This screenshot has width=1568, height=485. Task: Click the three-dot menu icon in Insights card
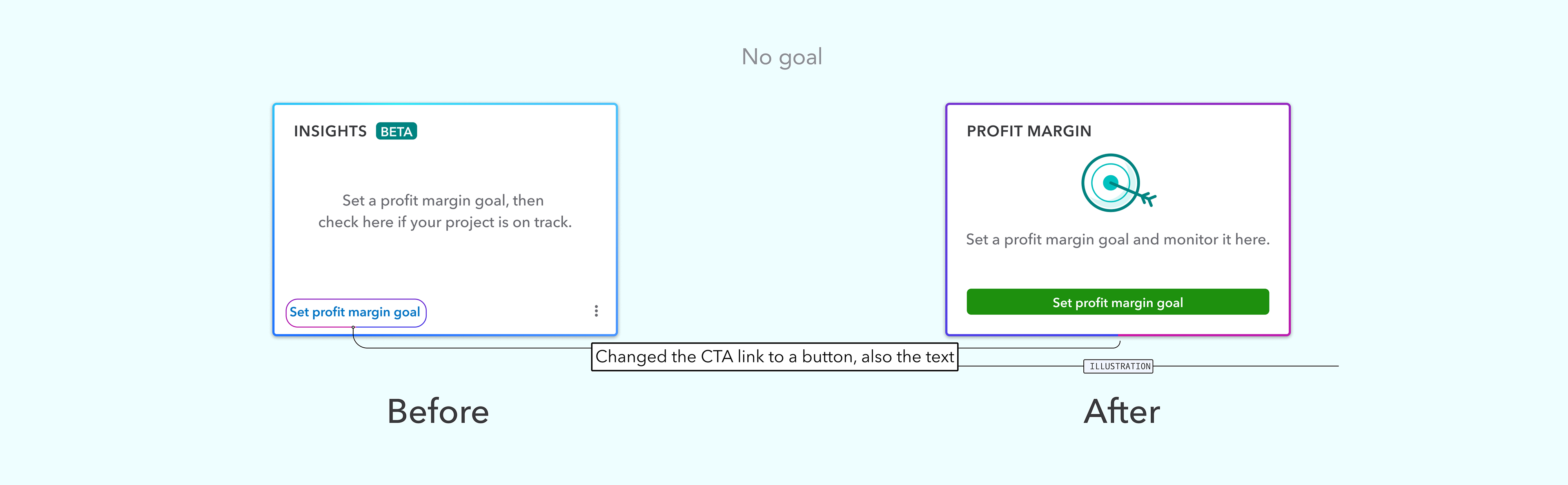(x=596, y=311)
